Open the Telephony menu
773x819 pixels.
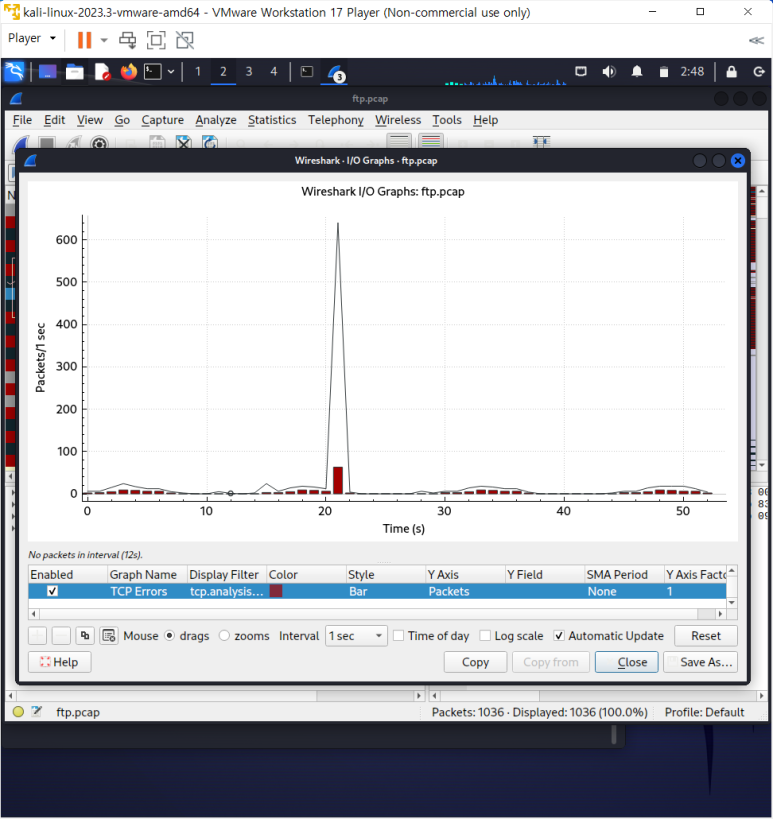coord(335,120)
